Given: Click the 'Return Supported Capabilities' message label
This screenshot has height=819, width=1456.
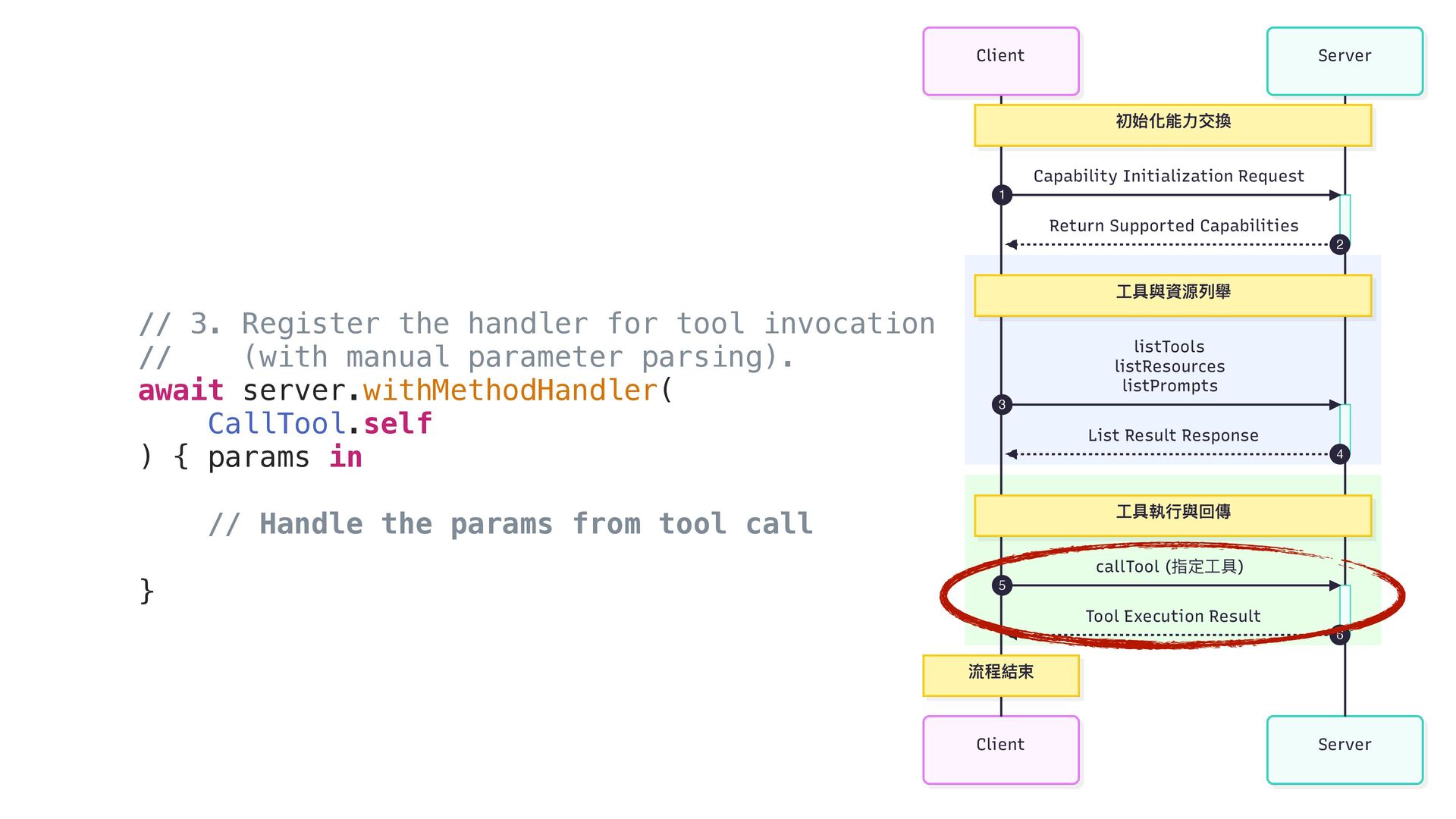Looking at the screenshot, I should pyautogui.click(x=1173, y=225).
